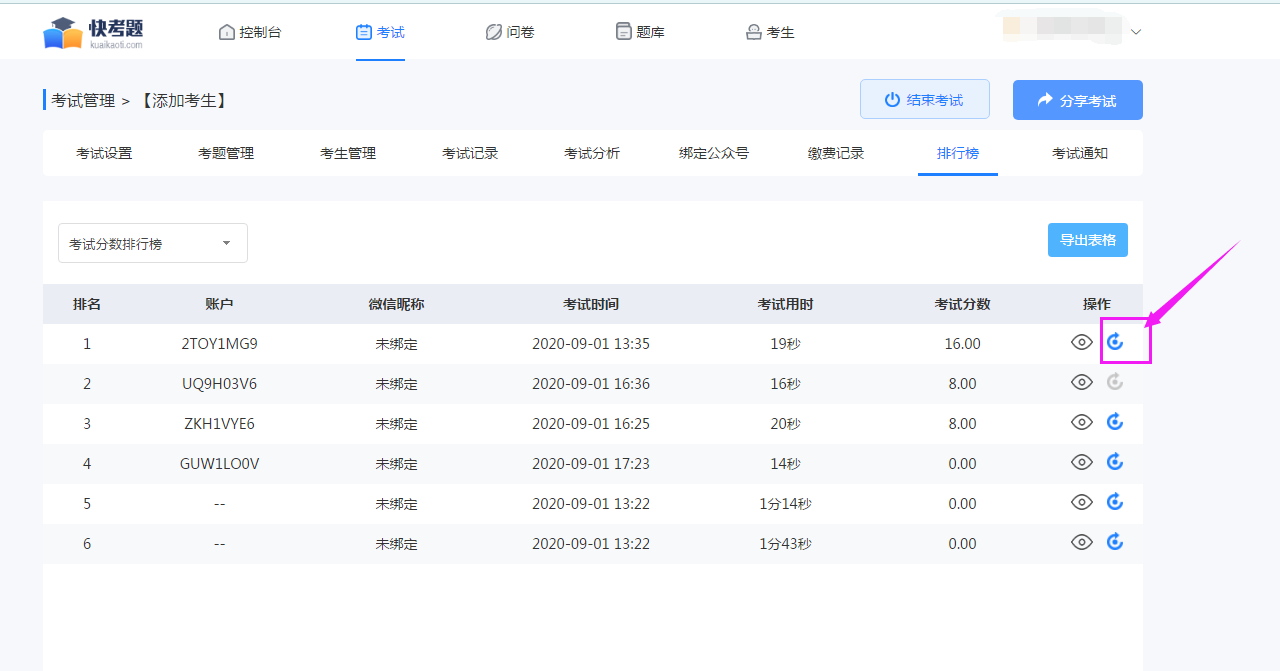Open the 控制台 dashboard menu
Viewport: 1280px width, 671px height.
click(250, 32)
